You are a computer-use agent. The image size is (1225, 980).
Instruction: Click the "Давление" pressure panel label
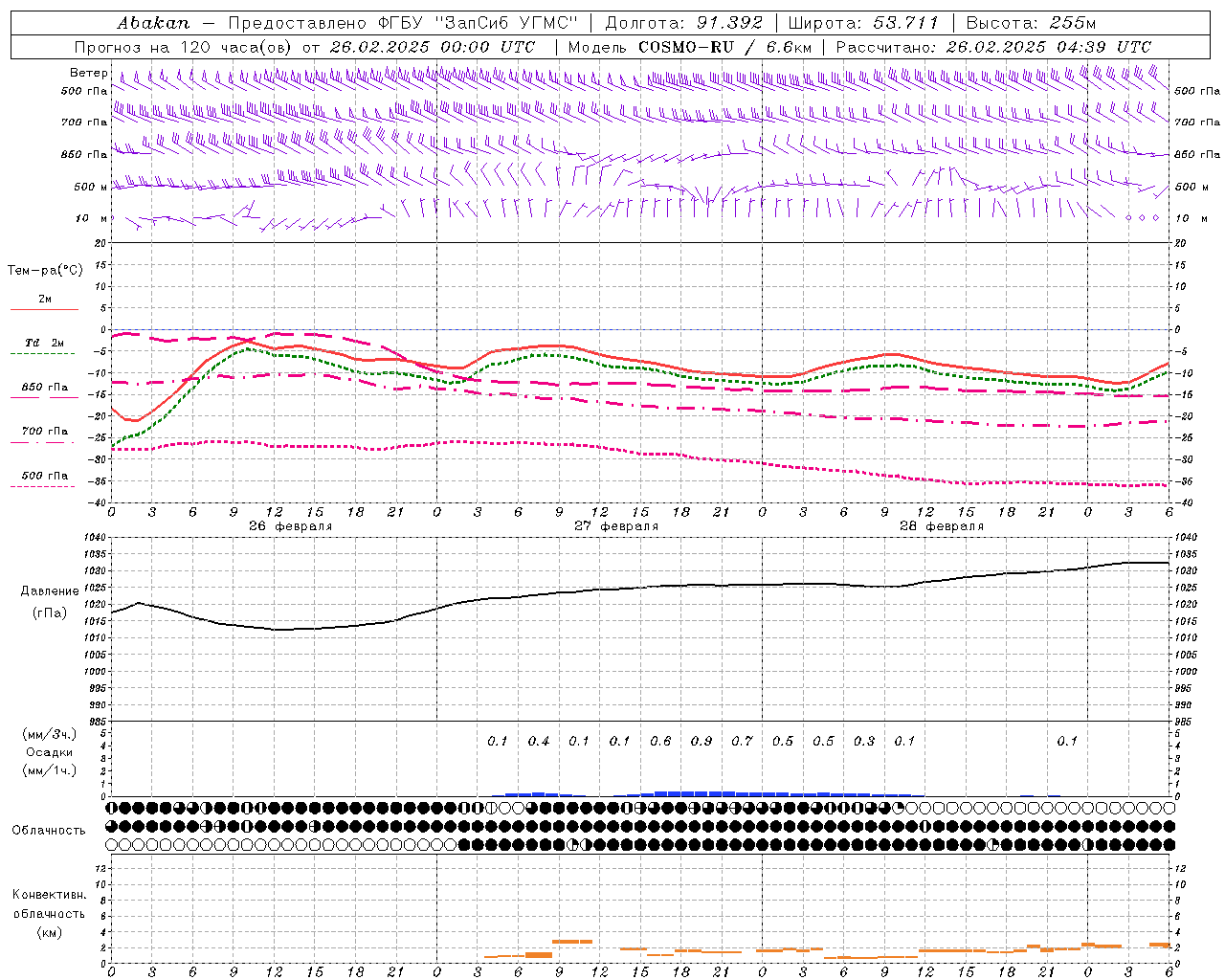click(x=50, y=591)
